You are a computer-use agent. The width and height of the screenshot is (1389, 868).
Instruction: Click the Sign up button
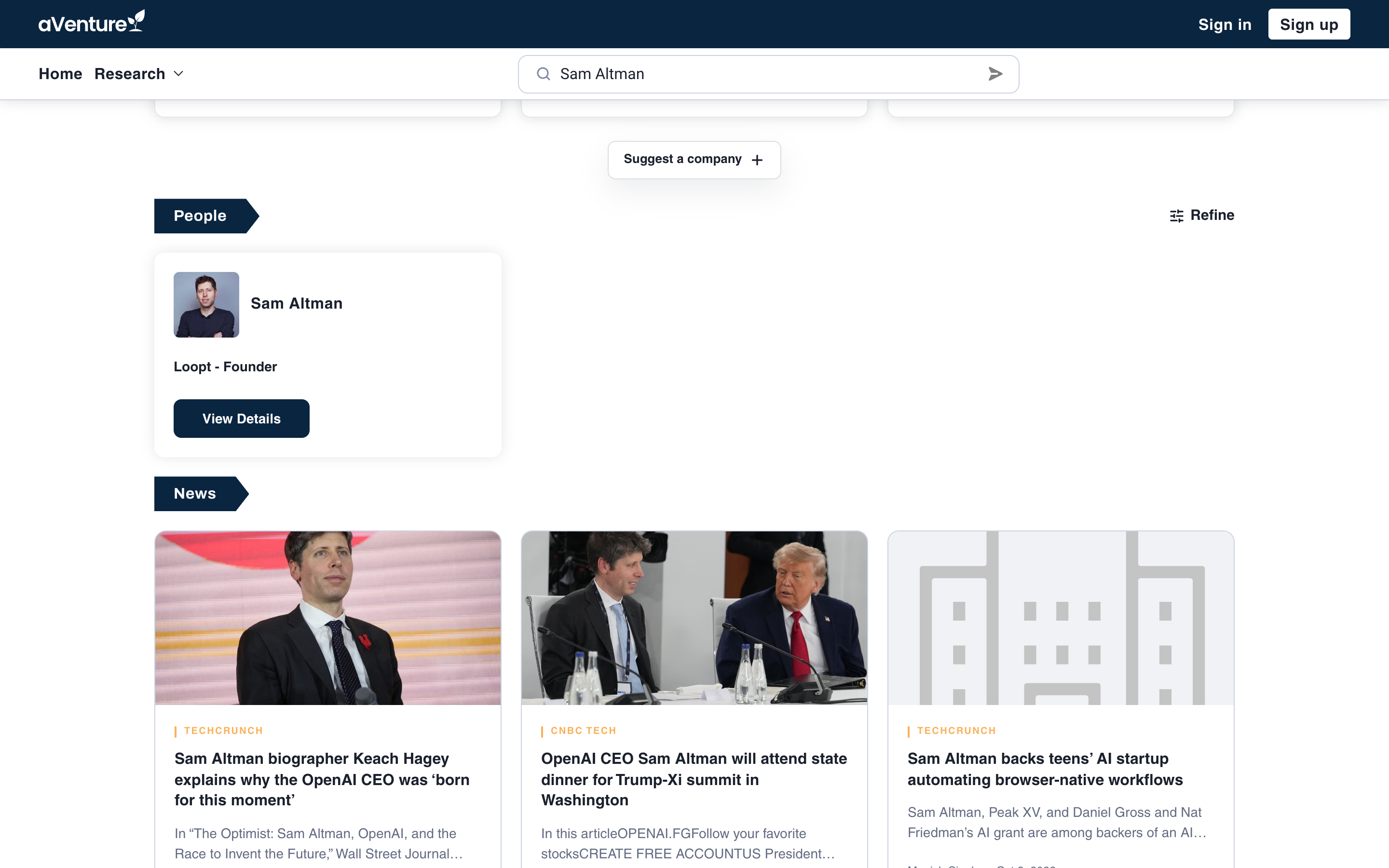(x=1308, y=24)
